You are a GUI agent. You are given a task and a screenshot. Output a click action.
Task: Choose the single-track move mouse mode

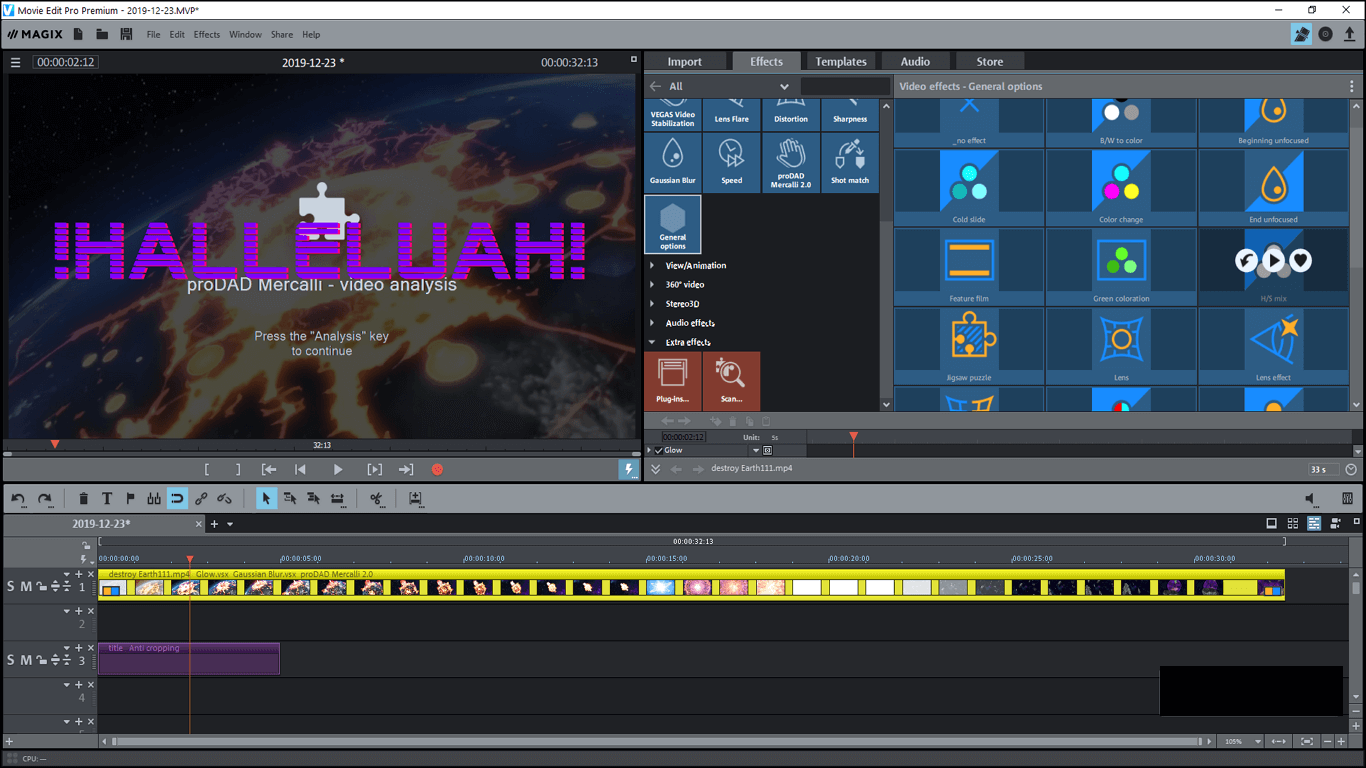[x=290, y=498]
